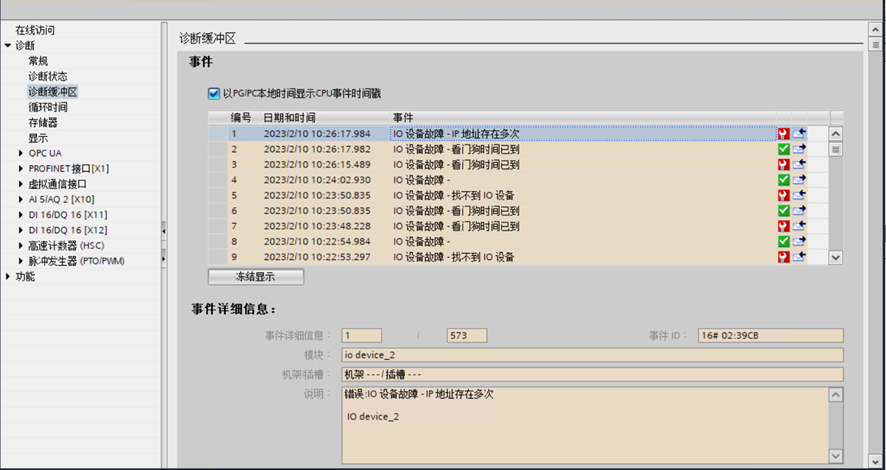Image resolution: width=886 pixels, height=470 pixels.
Task: Click the envelope icon in event row 4
Action: (799, 180)
